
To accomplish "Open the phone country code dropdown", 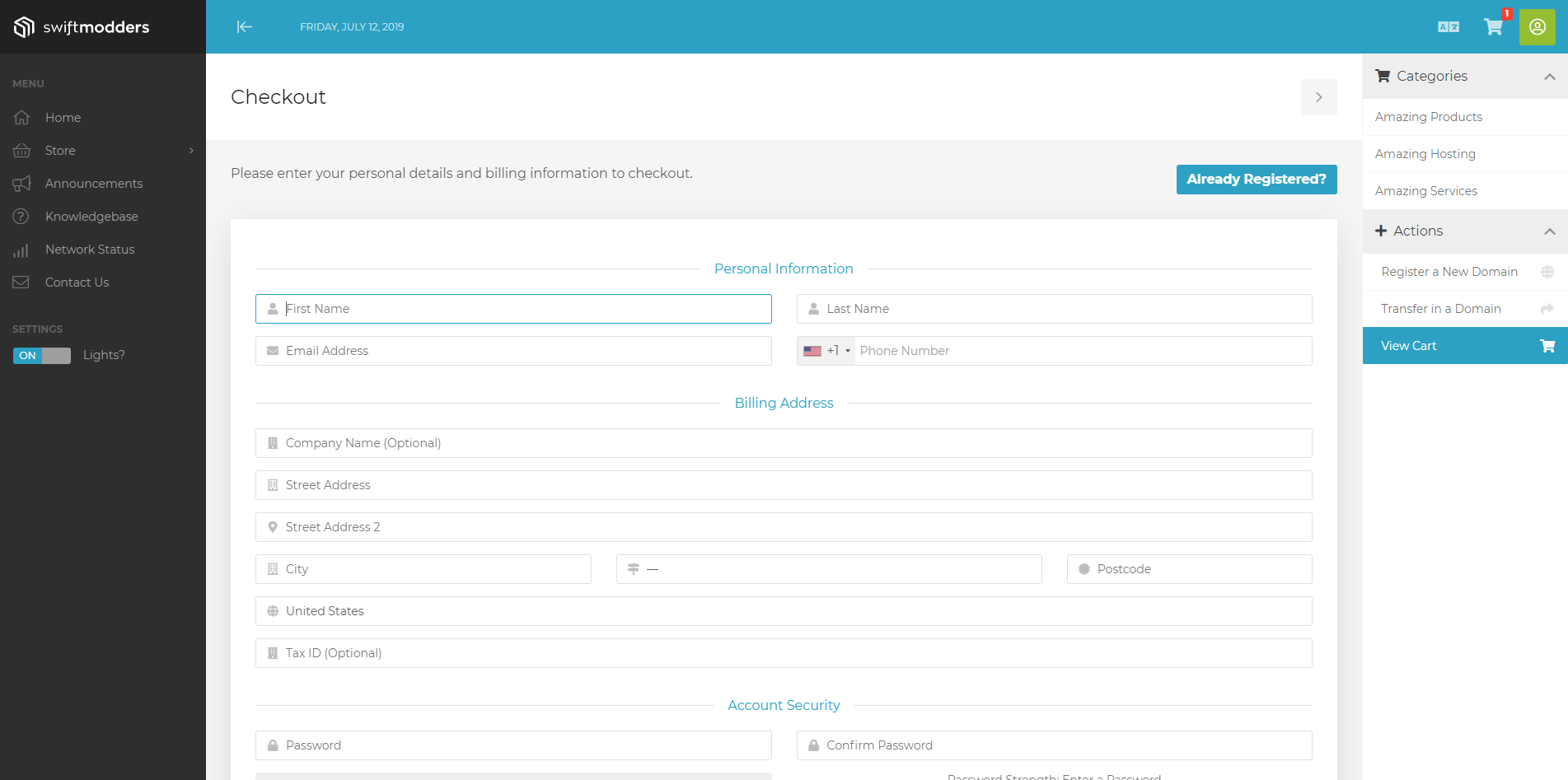I will [826, 351].
